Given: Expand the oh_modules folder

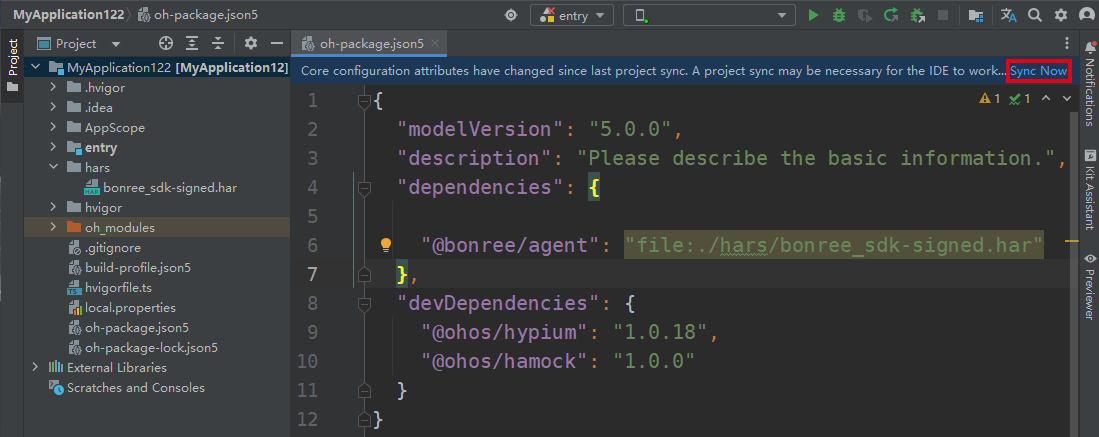Looking at the screenshot, I should (53, 227).
